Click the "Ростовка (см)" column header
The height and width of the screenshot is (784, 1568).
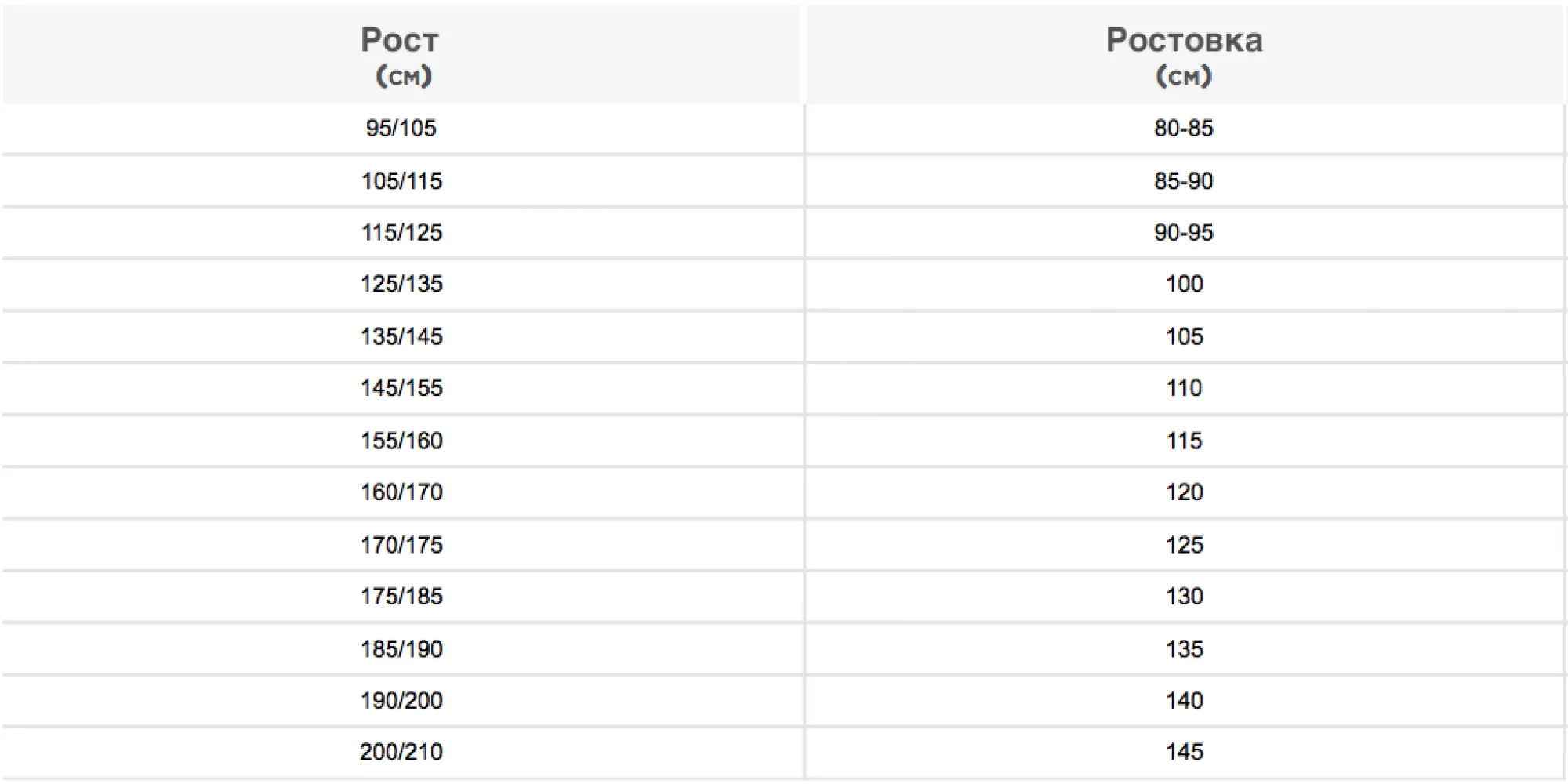point(1184,56)
